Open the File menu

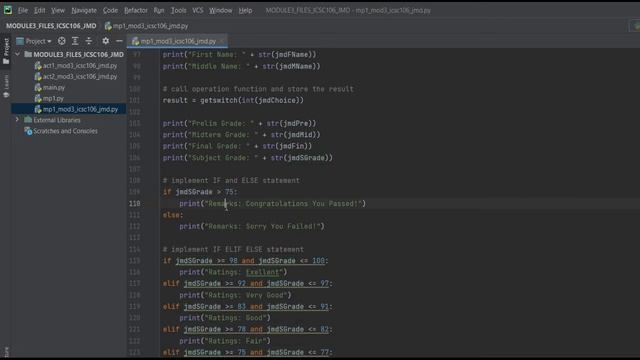pos(23,10)
